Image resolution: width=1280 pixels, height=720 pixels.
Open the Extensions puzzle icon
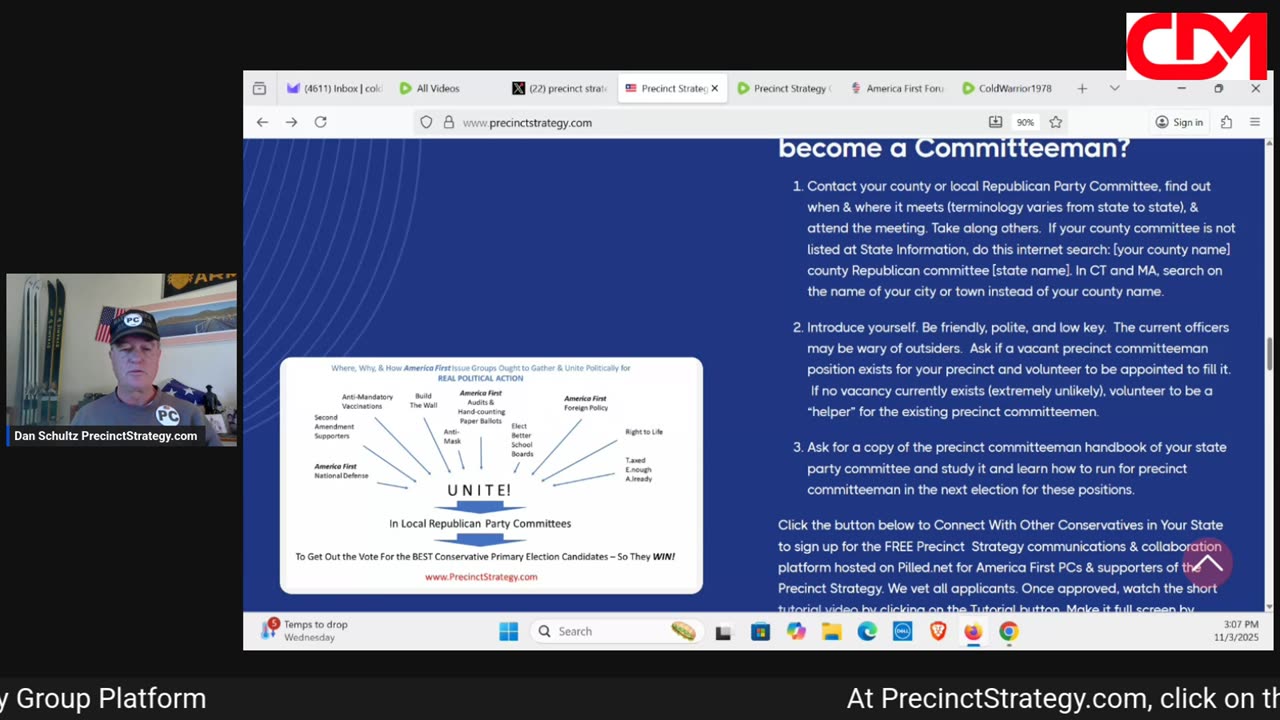tap(1226, 122)
